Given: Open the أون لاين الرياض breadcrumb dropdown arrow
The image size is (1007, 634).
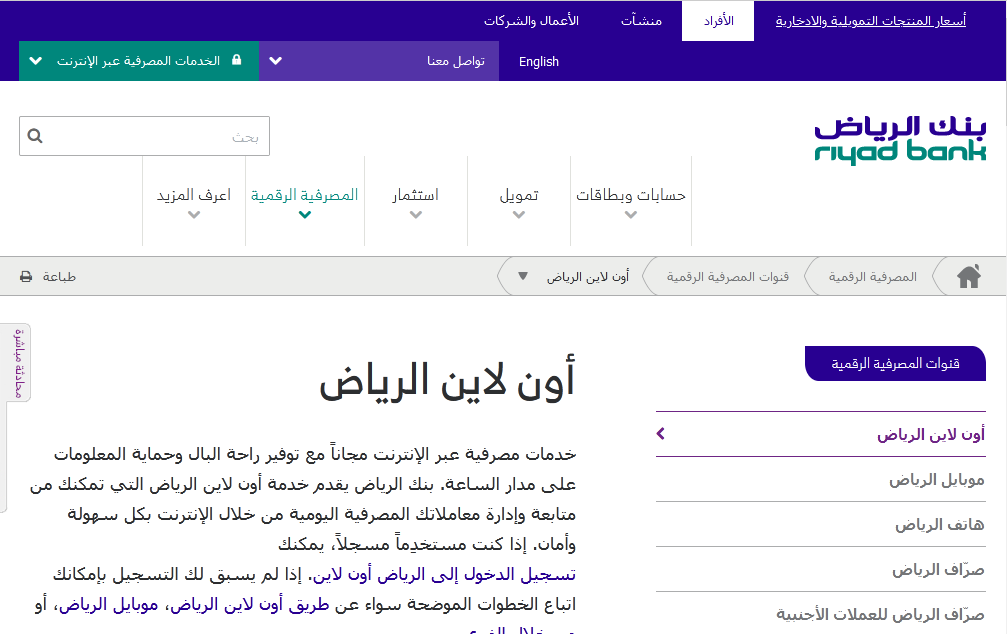Looking at the screenshot, I should (x=523, y=276).
